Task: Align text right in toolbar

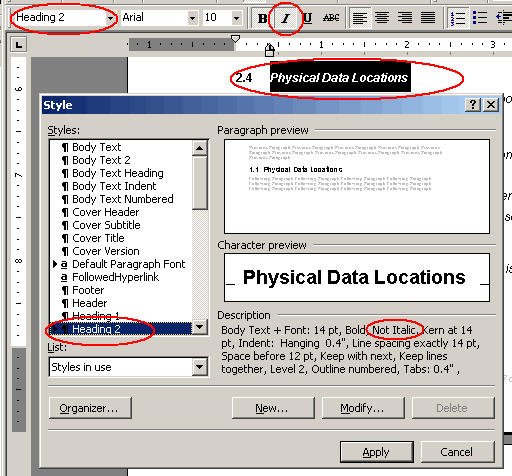Action: pyautogui.click(x=405, y=18)
